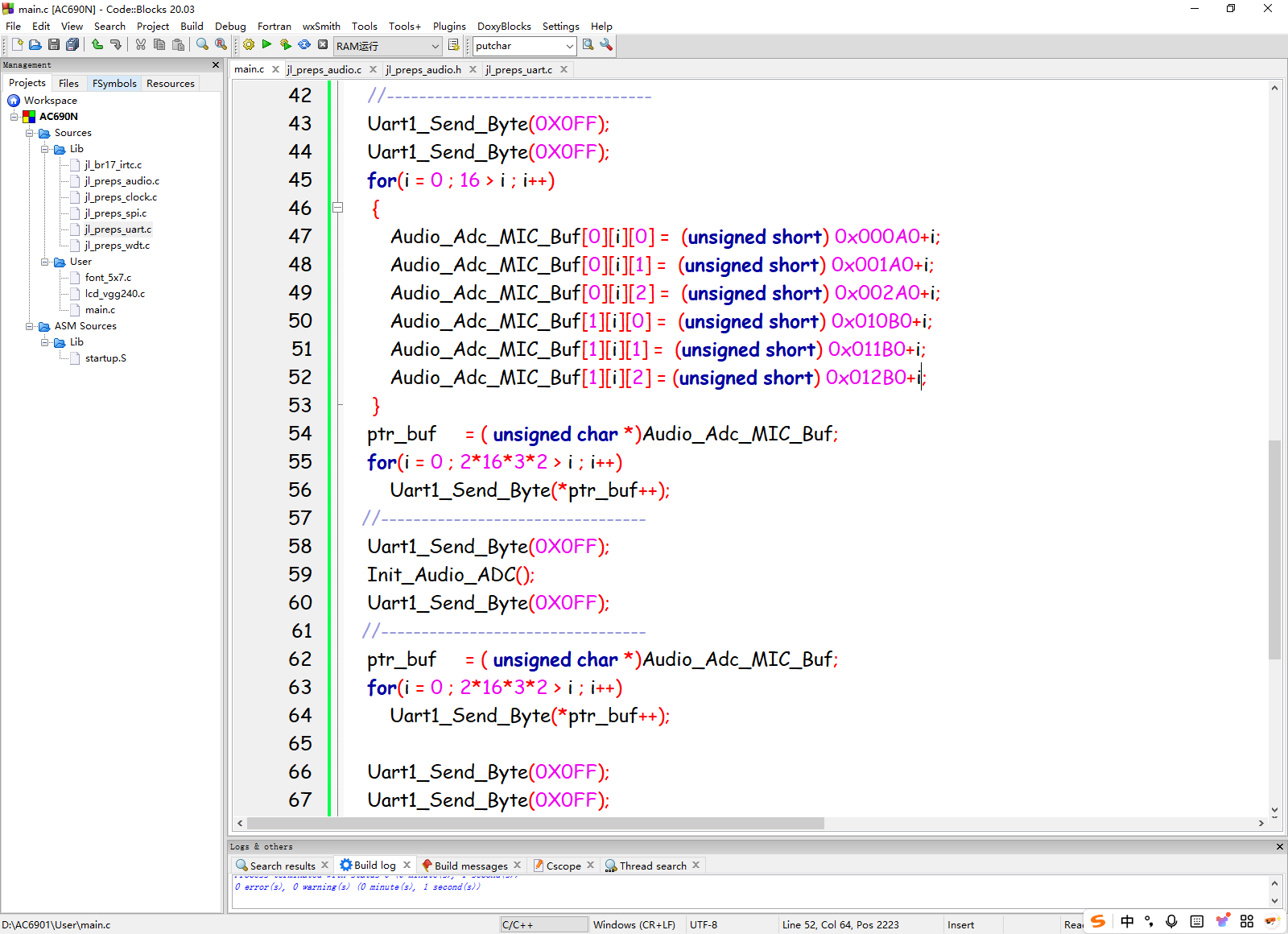The image size is (1288, 934).
Task: Click the Find magnifier icon
Action: 202,45
